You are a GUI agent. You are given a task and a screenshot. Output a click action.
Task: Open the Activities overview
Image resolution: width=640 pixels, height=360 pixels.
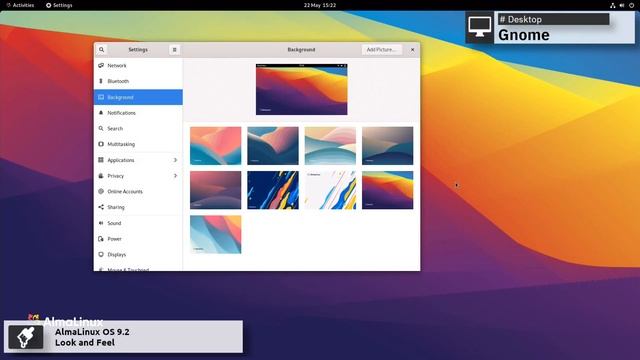pos(20,5)
